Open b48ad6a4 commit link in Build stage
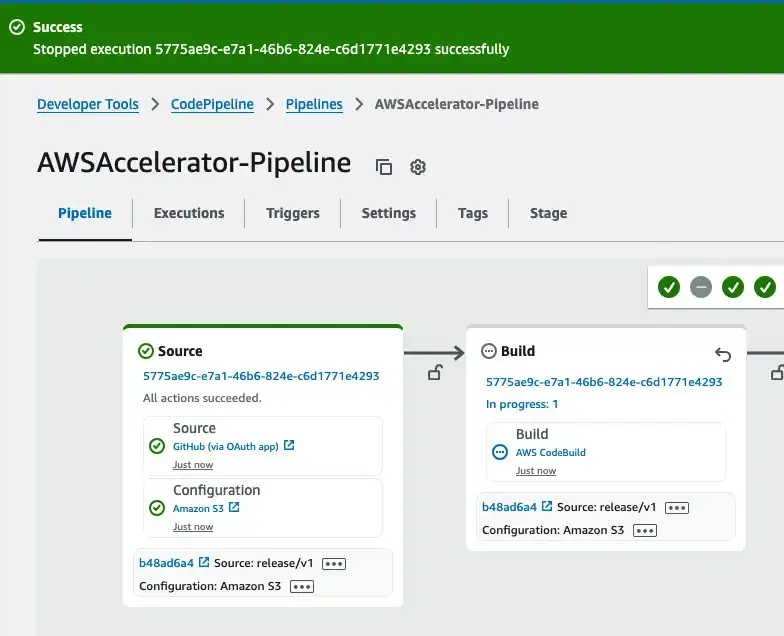 510,507
